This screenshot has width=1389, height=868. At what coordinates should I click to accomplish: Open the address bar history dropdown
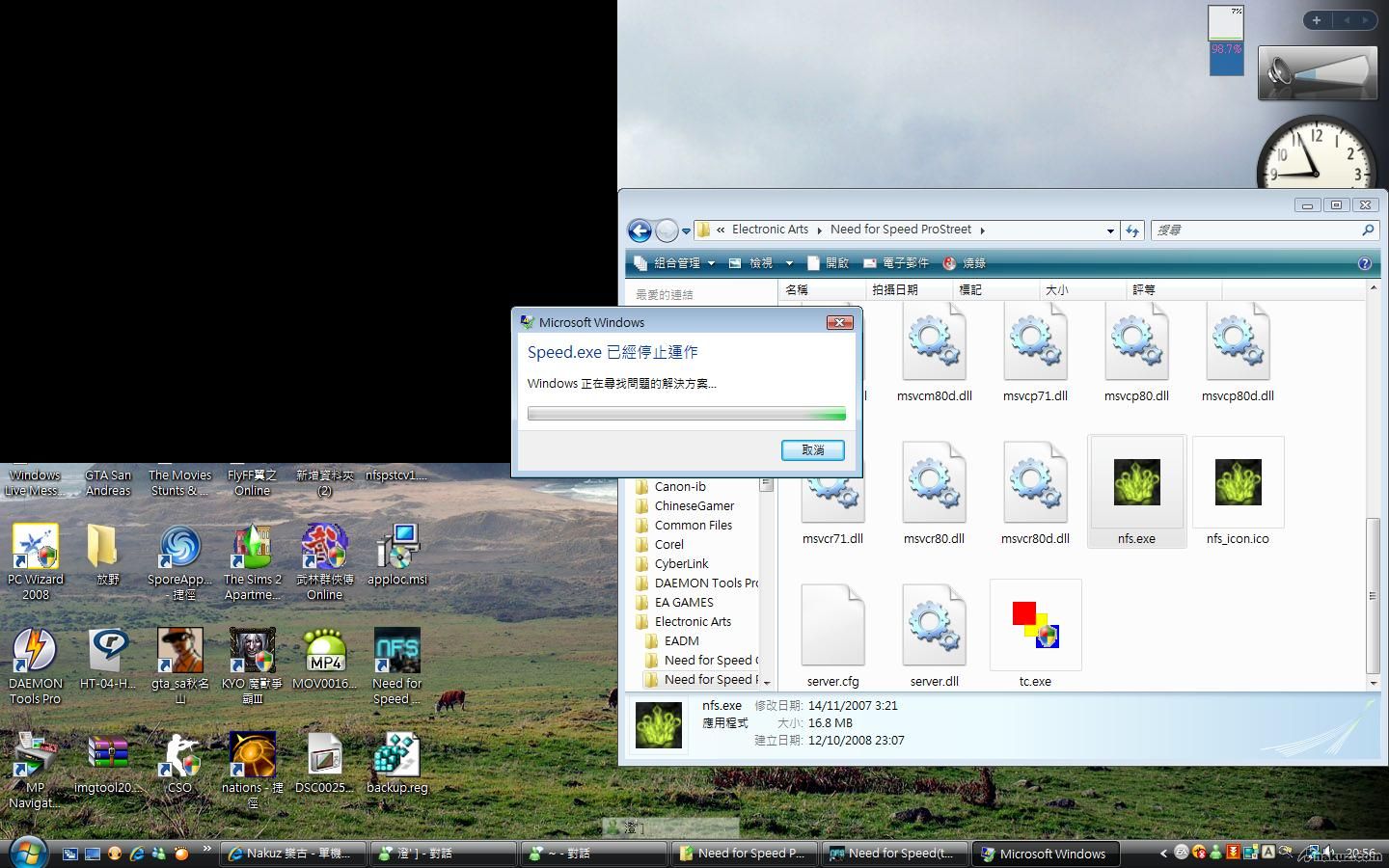pyautogui.click(x=1110, y=231)
